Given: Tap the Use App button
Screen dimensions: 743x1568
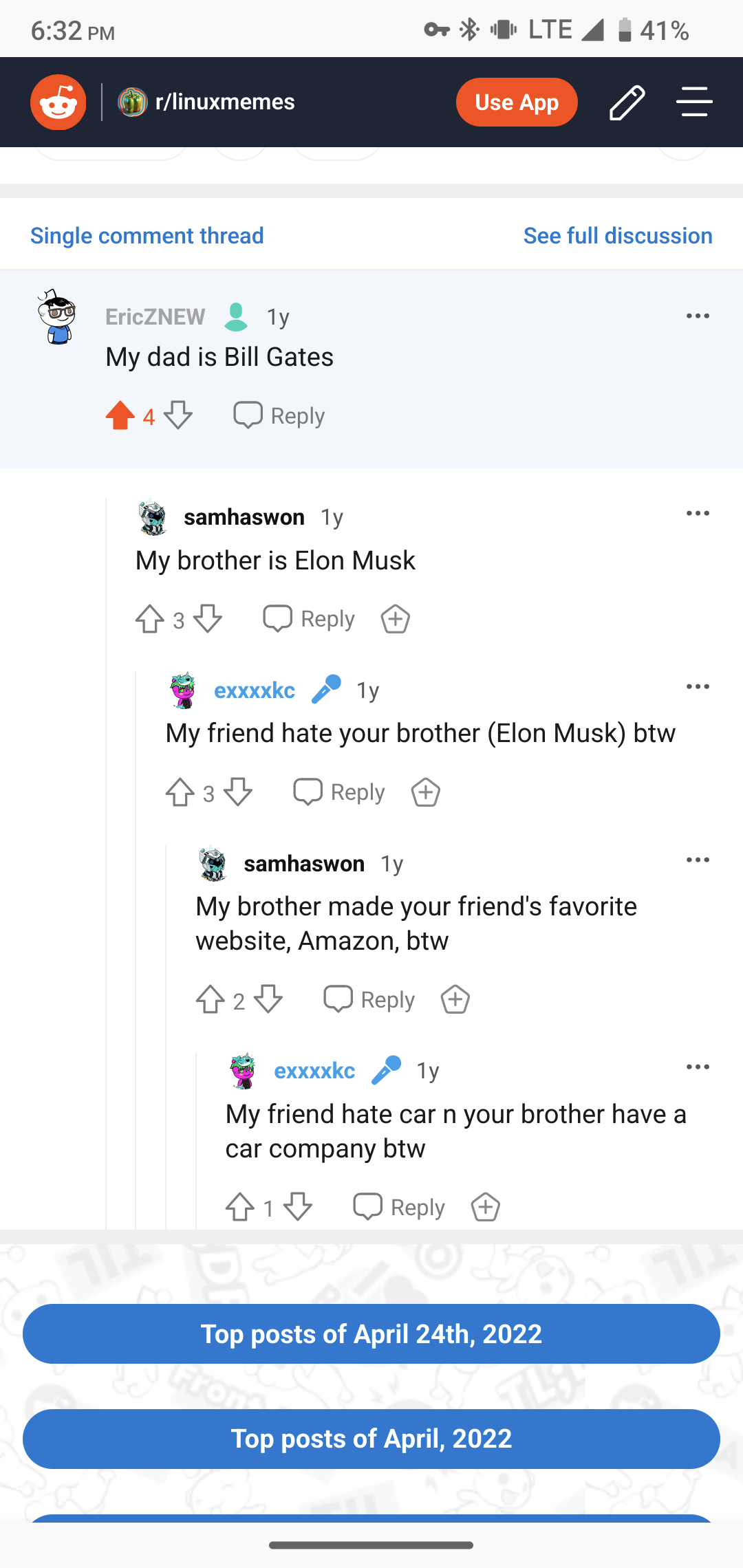Looking at the screenshot, I should tap(516, 102).
